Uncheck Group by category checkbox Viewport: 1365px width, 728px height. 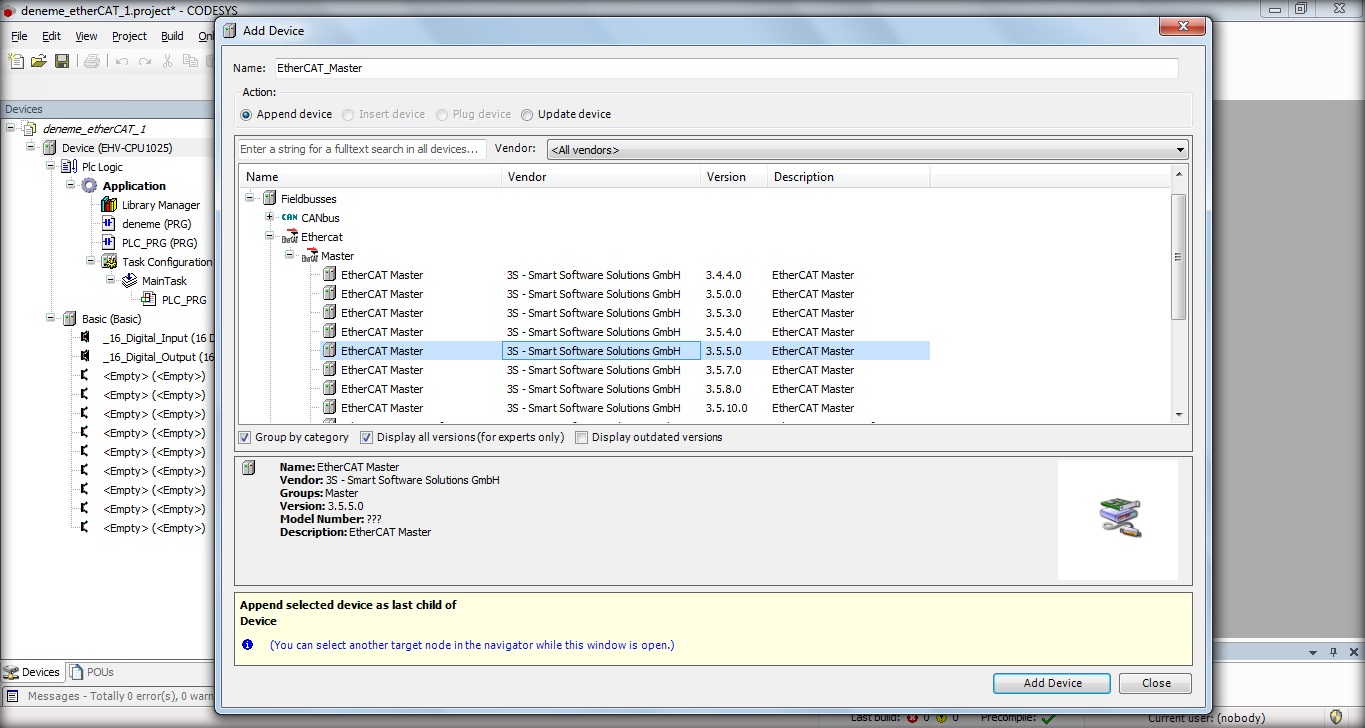click(x=245, y=437)
